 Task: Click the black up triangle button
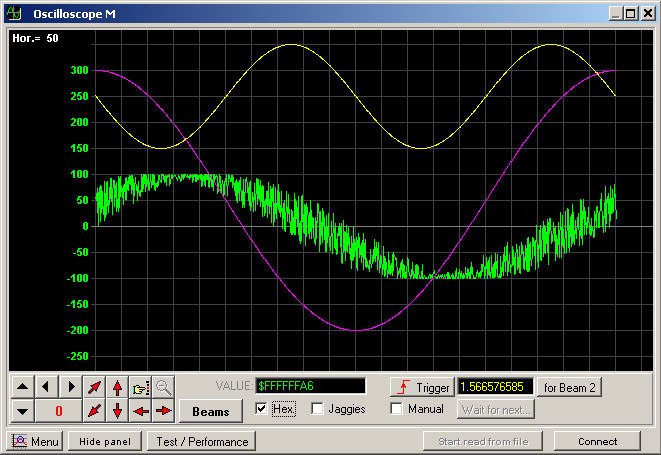coord(22,386)
